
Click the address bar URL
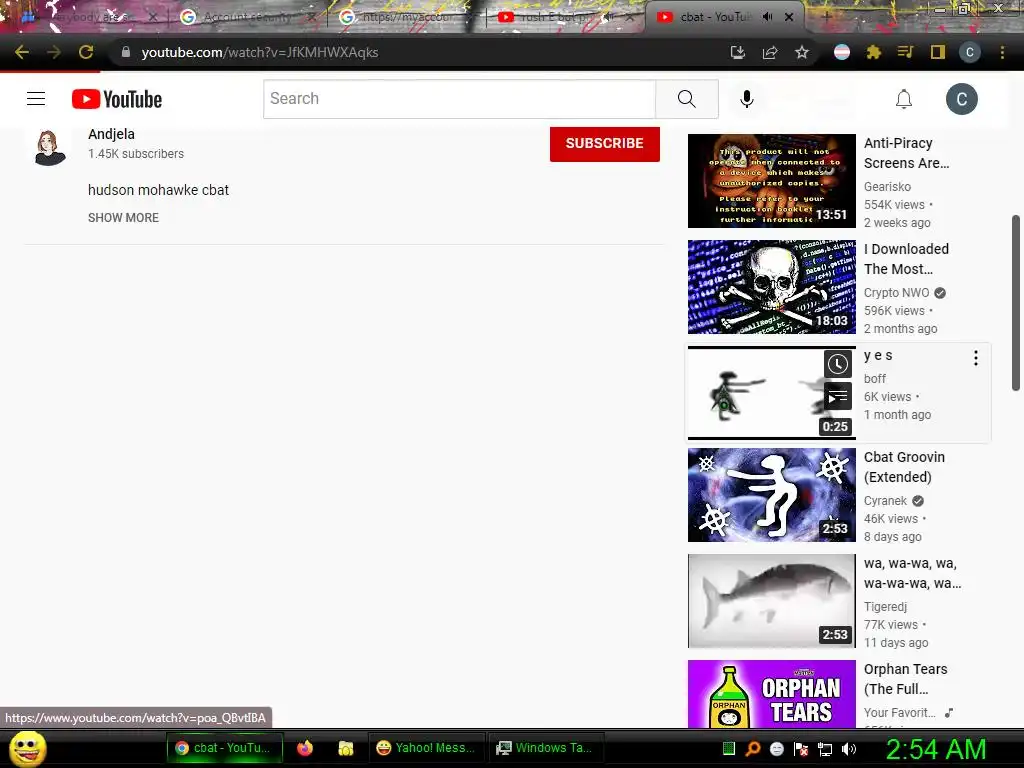coord(260,52)
